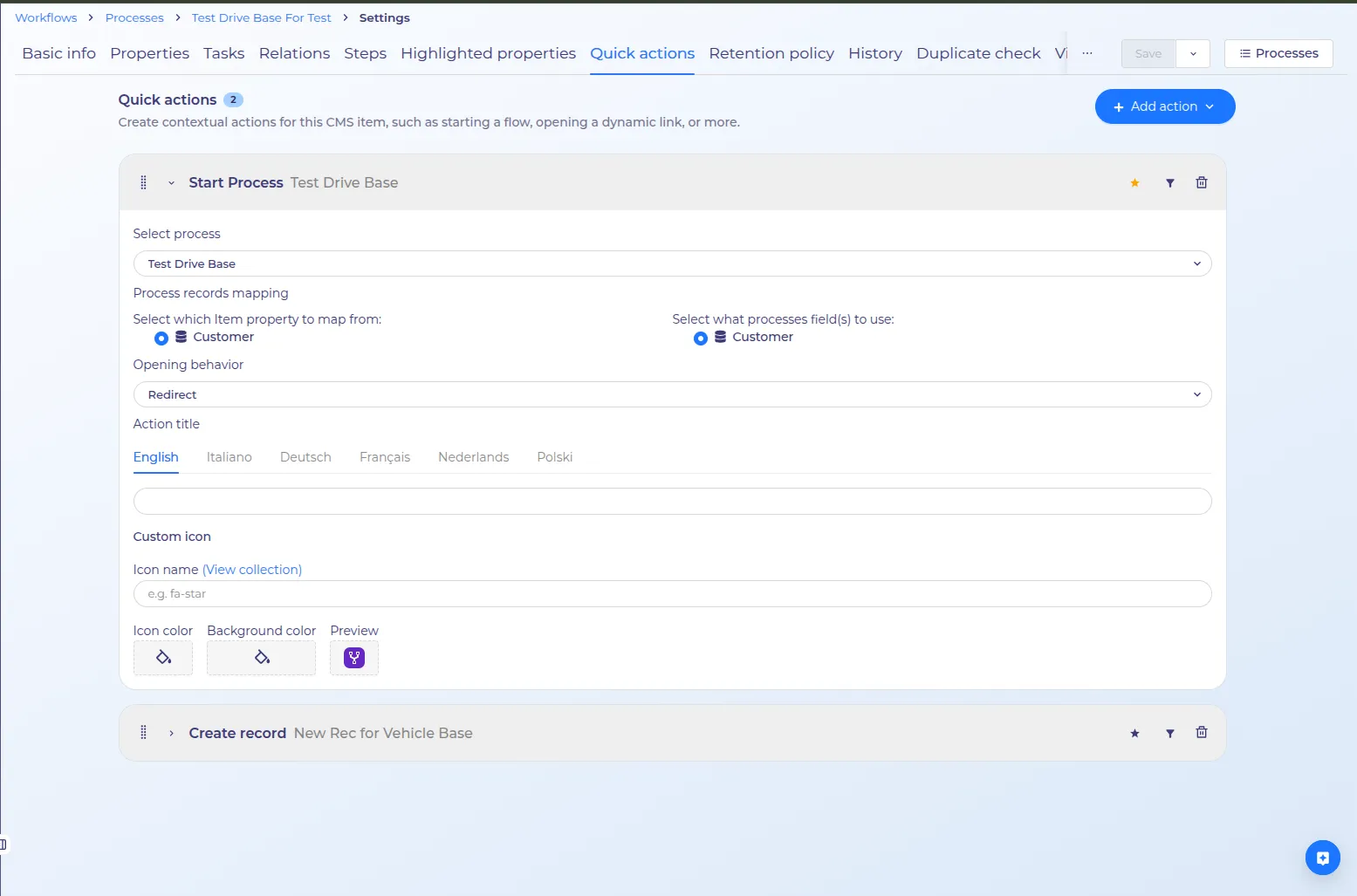Focus the Icon name input field
Viewport: 1357px width, 896px height.
pos(672,593)
